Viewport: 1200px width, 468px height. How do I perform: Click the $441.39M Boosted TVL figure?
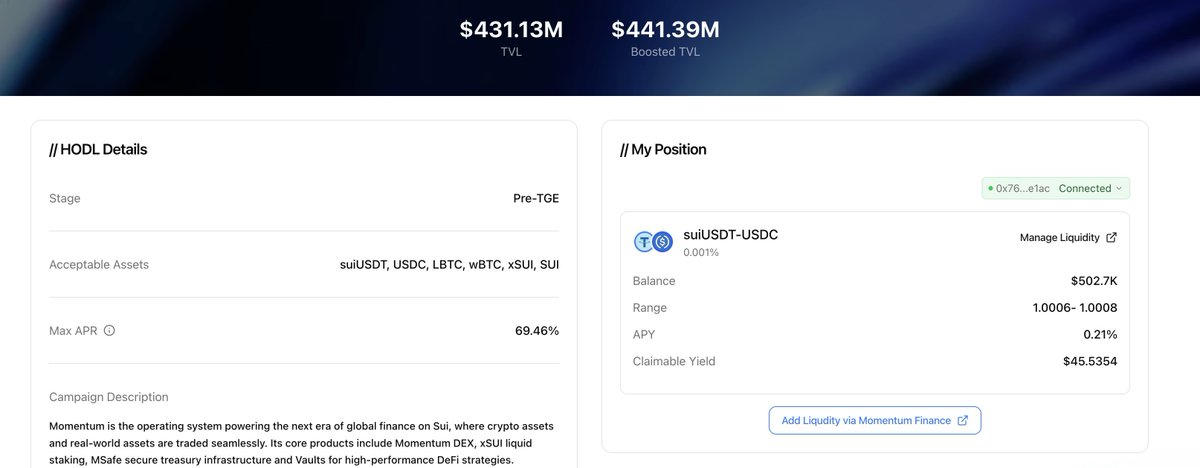pyautogui.click(x=665, y=30)
